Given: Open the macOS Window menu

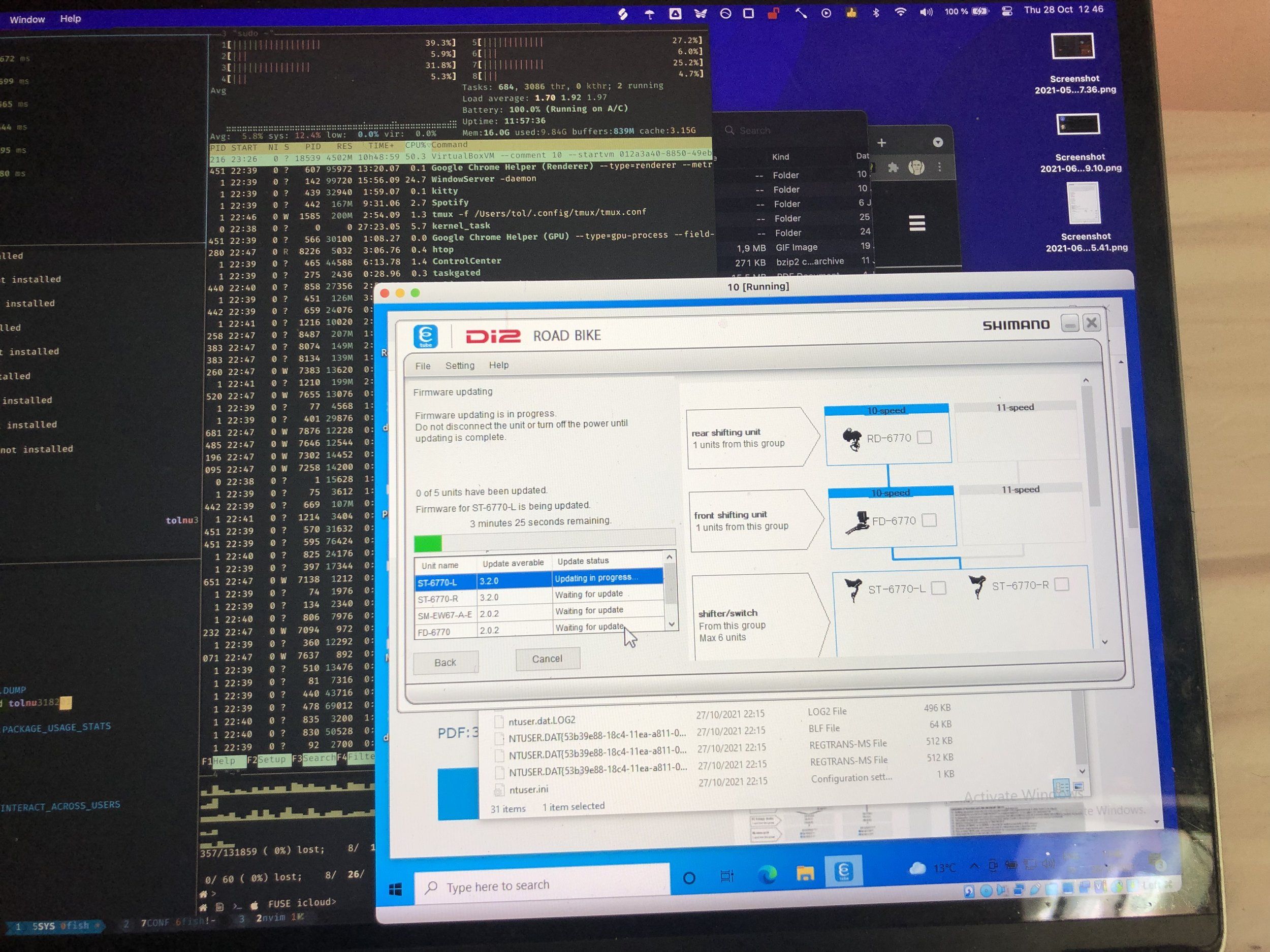Looking at the screenshot, I should (27, 19).
